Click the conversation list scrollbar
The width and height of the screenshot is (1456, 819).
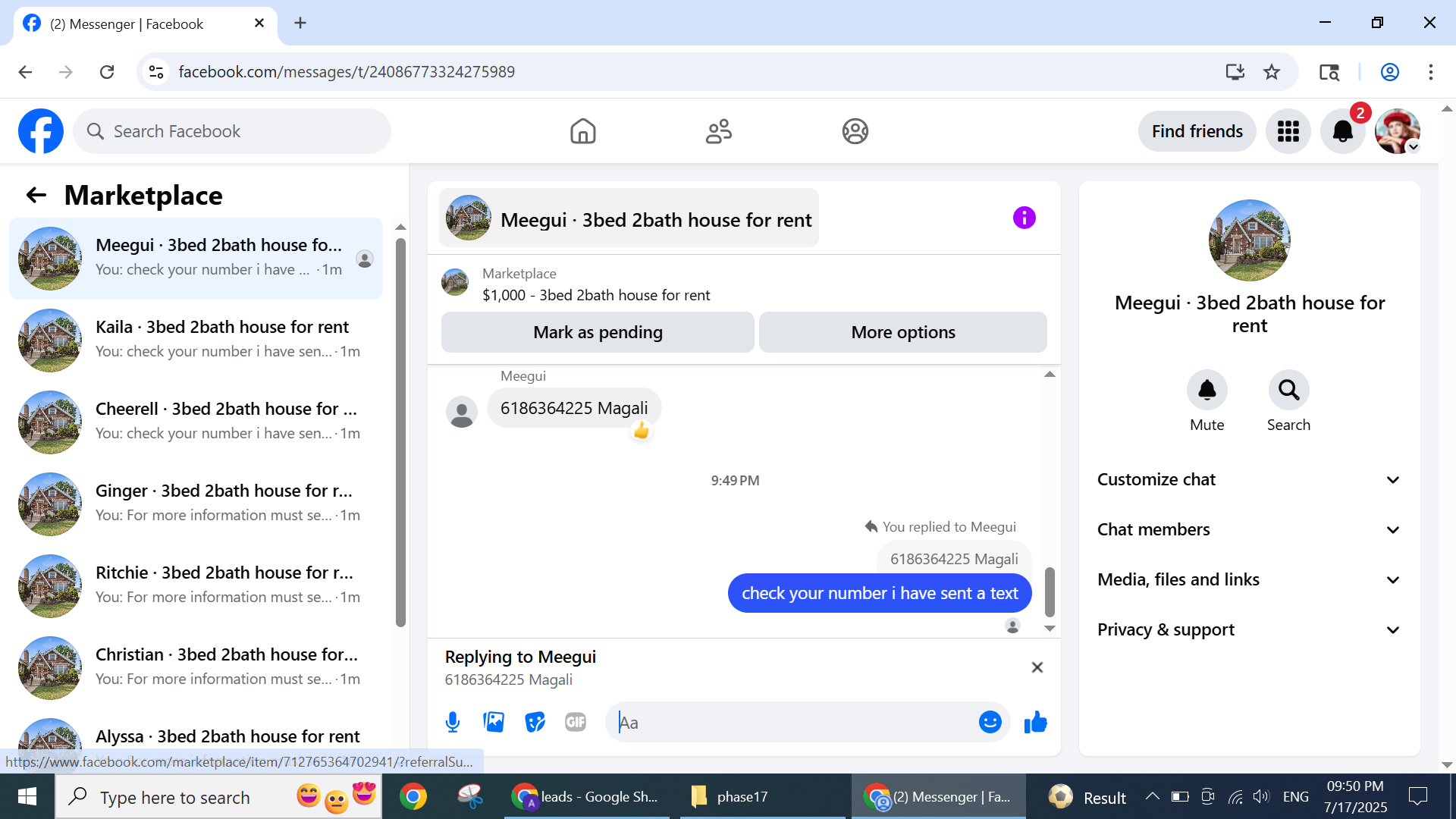pos(400,432)
